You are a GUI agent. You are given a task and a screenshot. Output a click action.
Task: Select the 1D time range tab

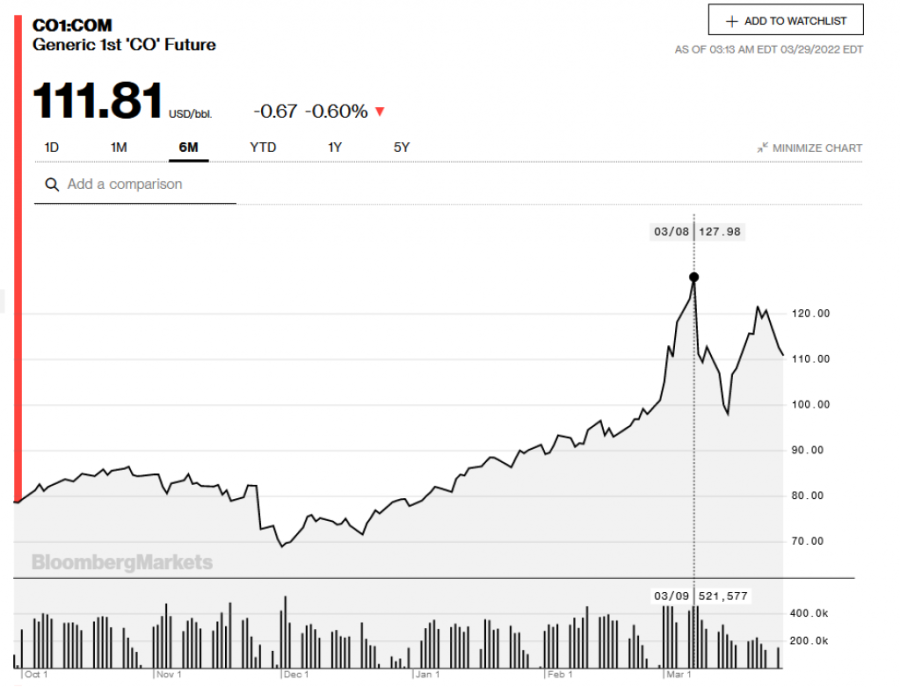pos(52,148)
